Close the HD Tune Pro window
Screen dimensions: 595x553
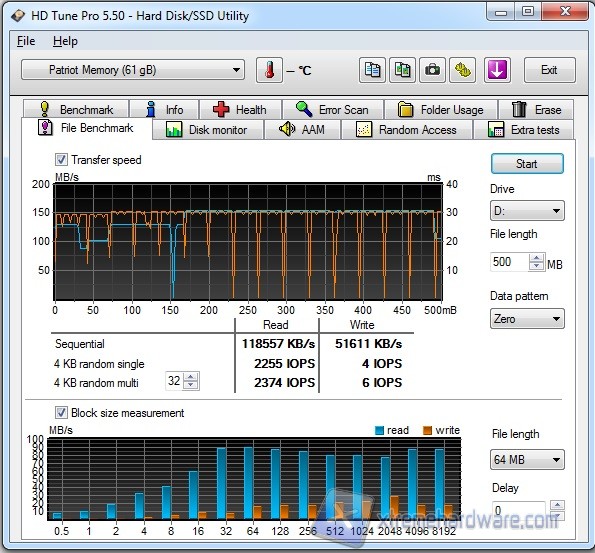point(566,13)
